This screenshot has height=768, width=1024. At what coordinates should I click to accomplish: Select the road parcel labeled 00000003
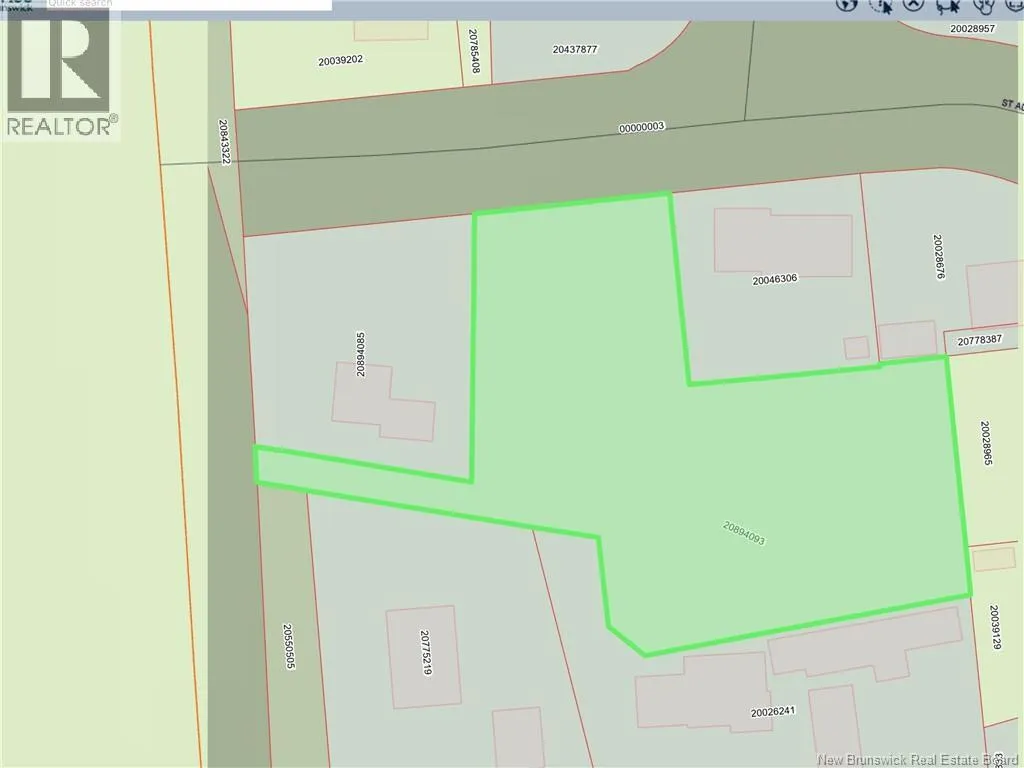(642, 128)
